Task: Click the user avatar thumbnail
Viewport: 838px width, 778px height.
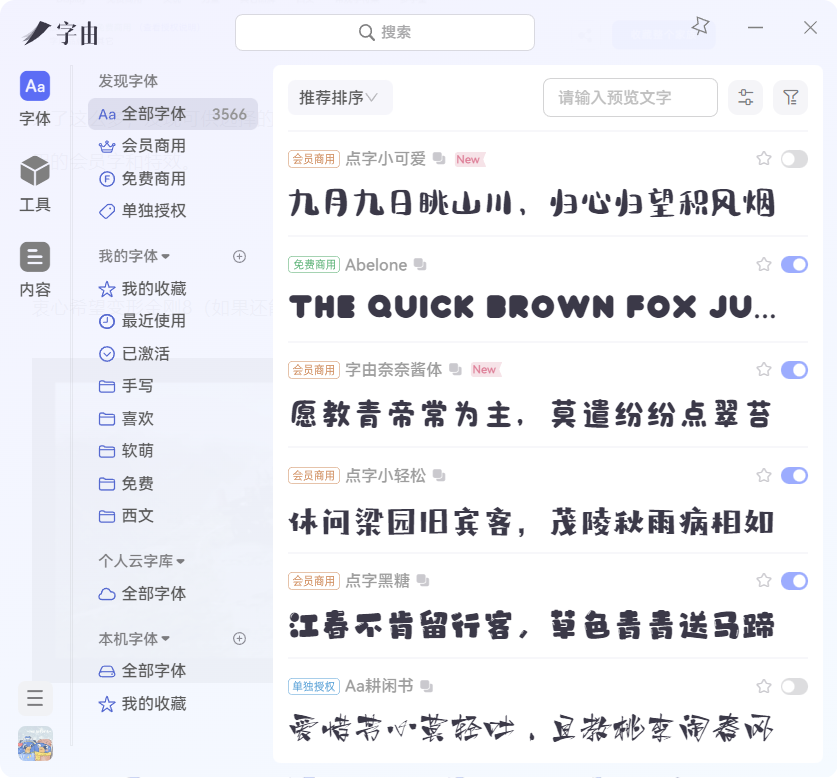Action: tap(35, 743)
